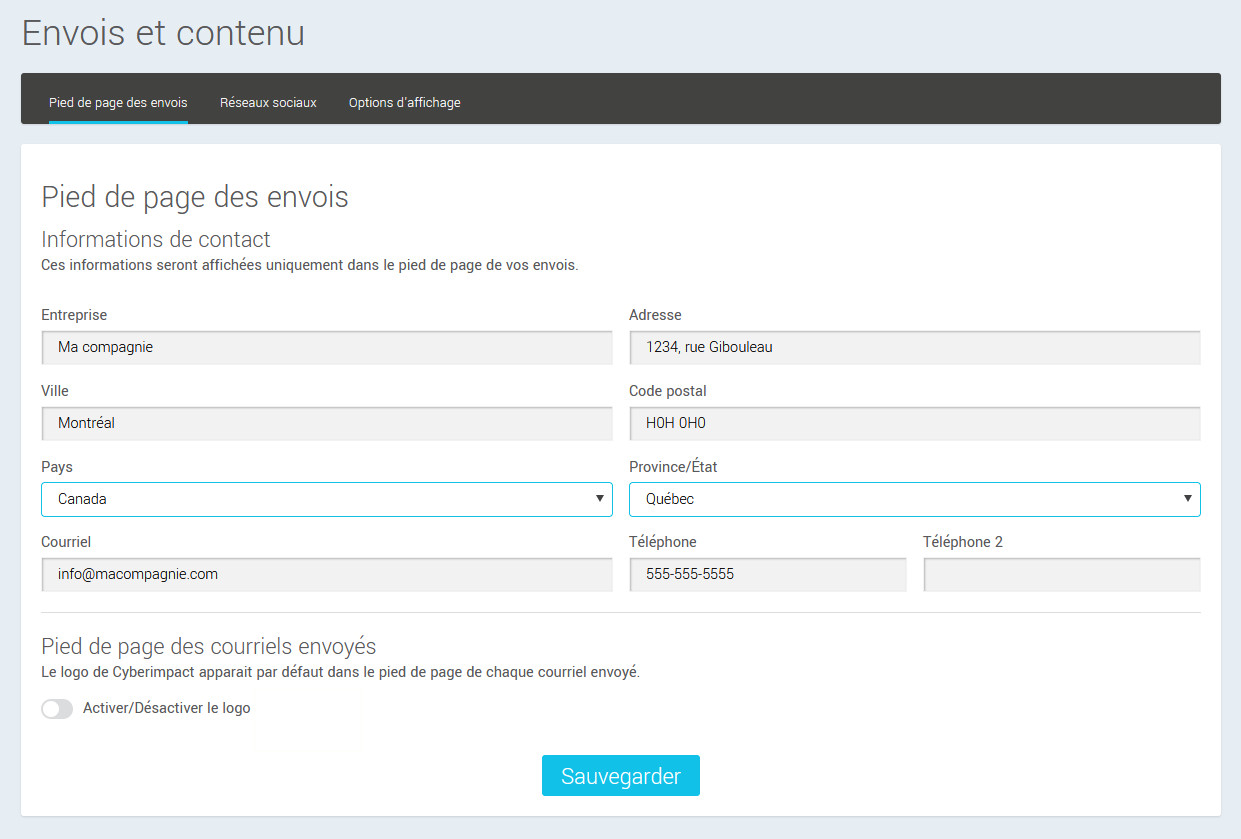Screen dimensions: 1241x839
Task: Open the Options d'affichage tab
Action: click(x=404, y=102)
